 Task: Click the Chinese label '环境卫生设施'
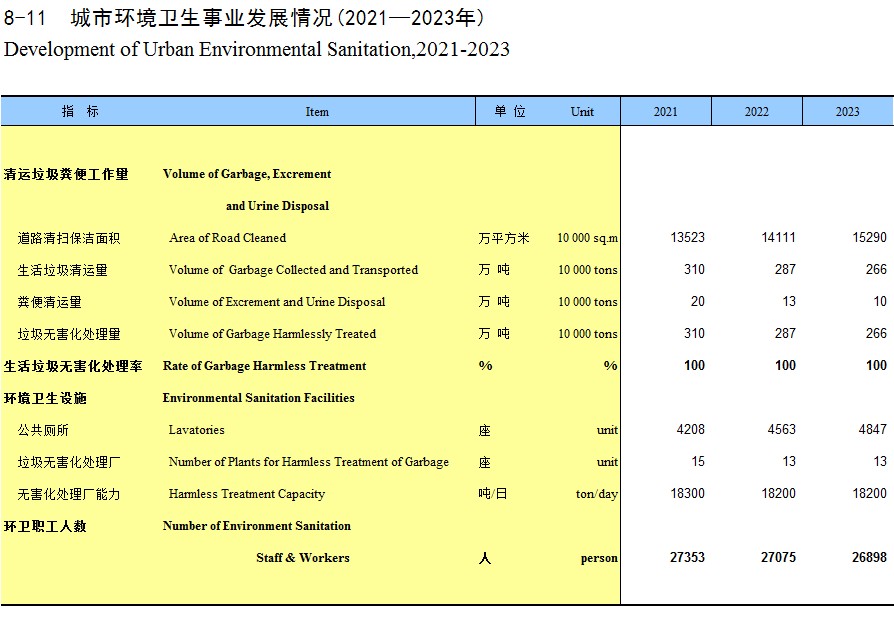click(45, 397)
